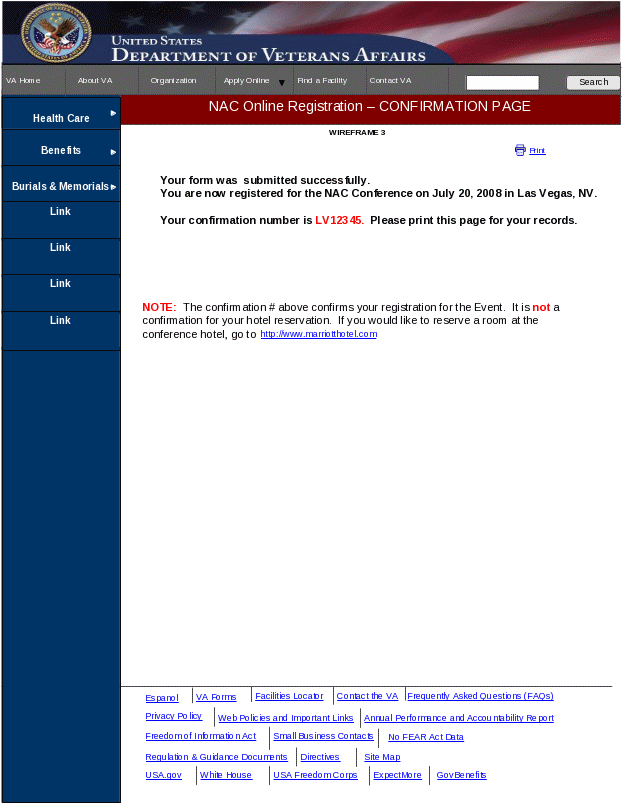Open the Privacy Policy footer link
The image size is (622, 804).
point(174,716)
